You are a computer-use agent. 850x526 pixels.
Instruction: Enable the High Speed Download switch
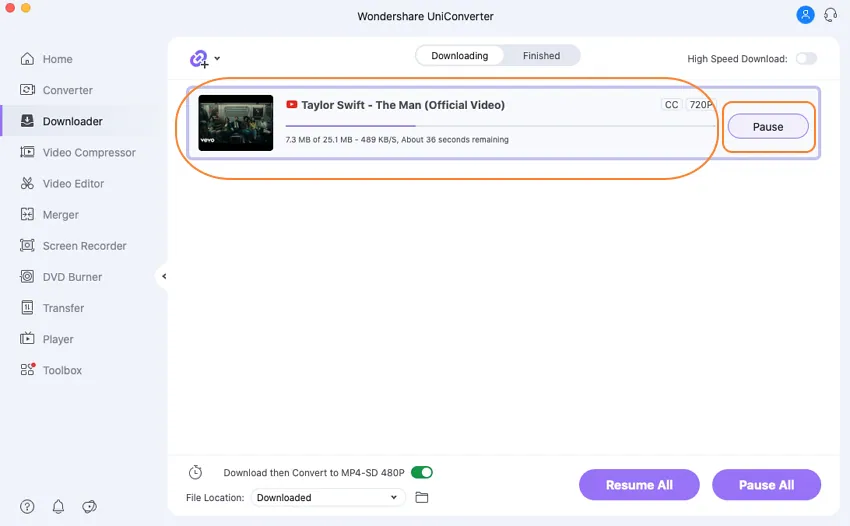pyautogui.click(x=806, y=59)
